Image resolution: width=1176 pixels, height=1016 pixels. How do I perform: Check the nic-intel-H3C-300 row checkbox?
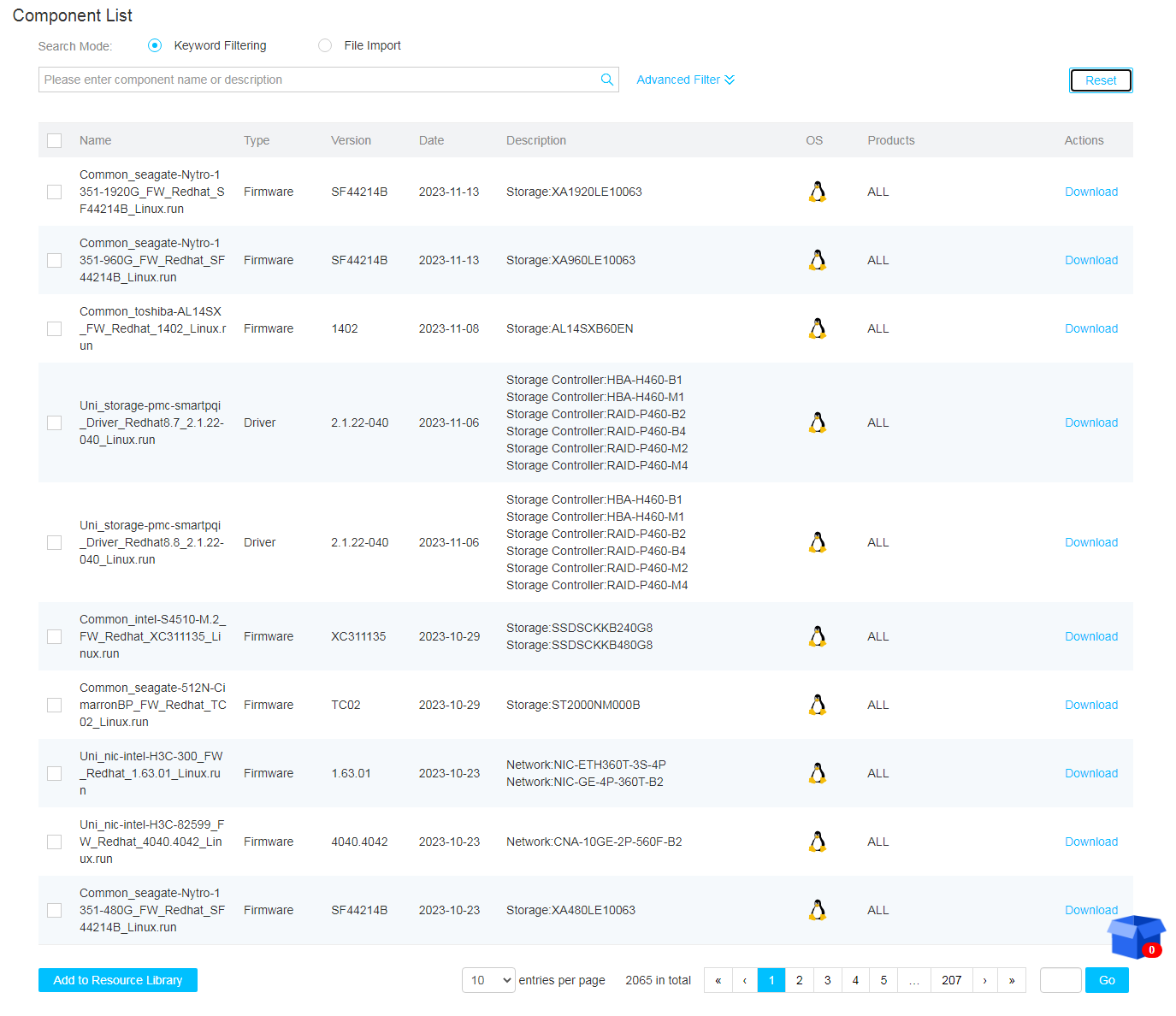coord(55,773)
